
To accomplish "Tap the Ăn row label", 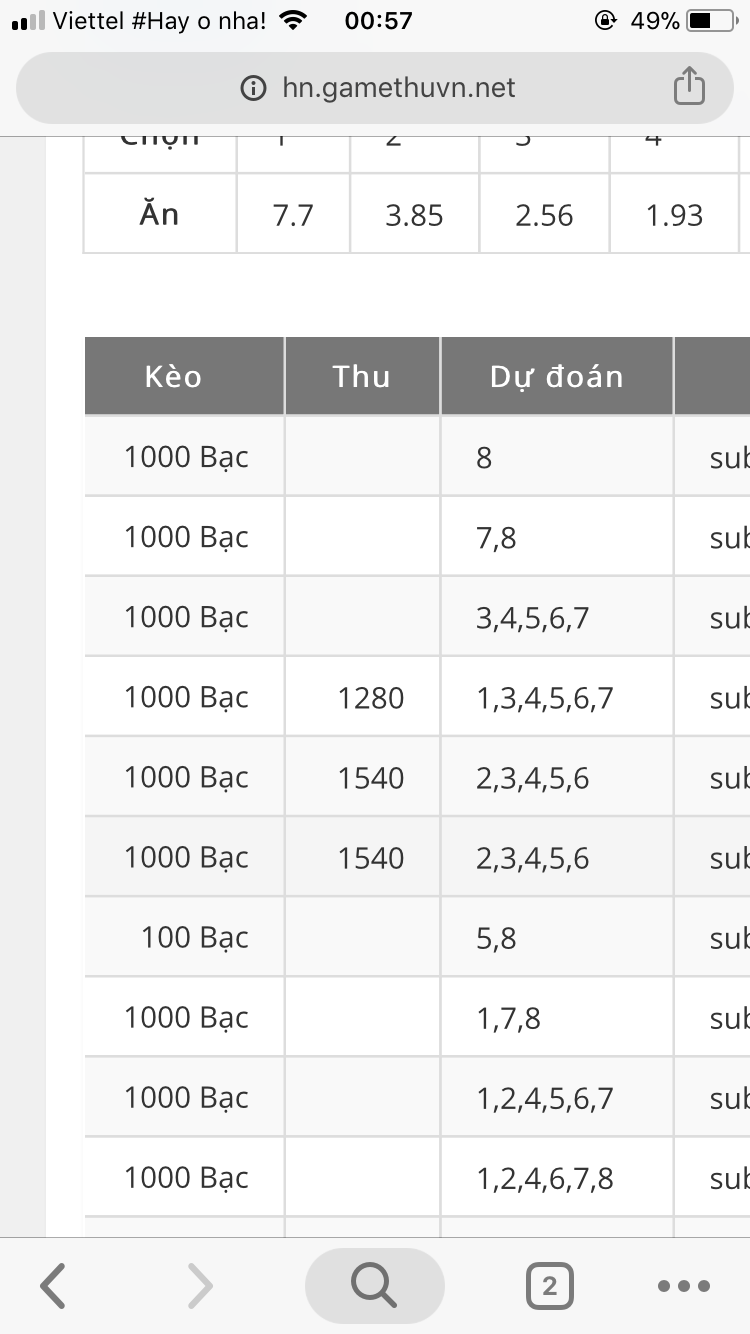I will coord(159,213).
